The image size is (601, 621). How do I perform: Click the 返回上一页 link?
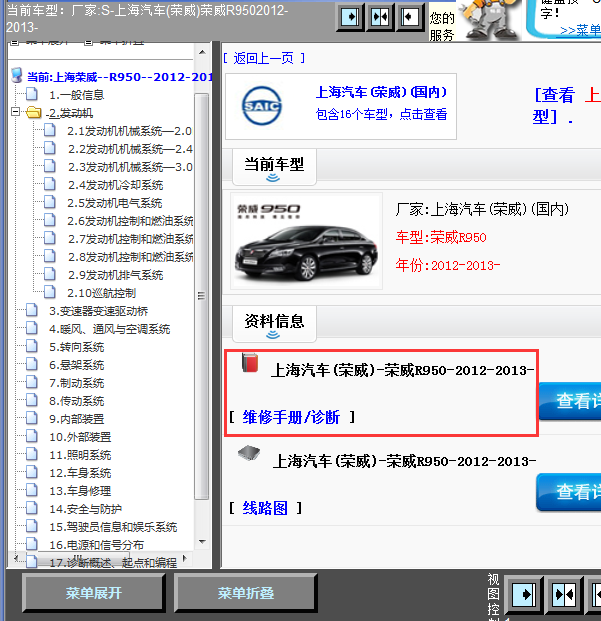[x=263, y=58]
